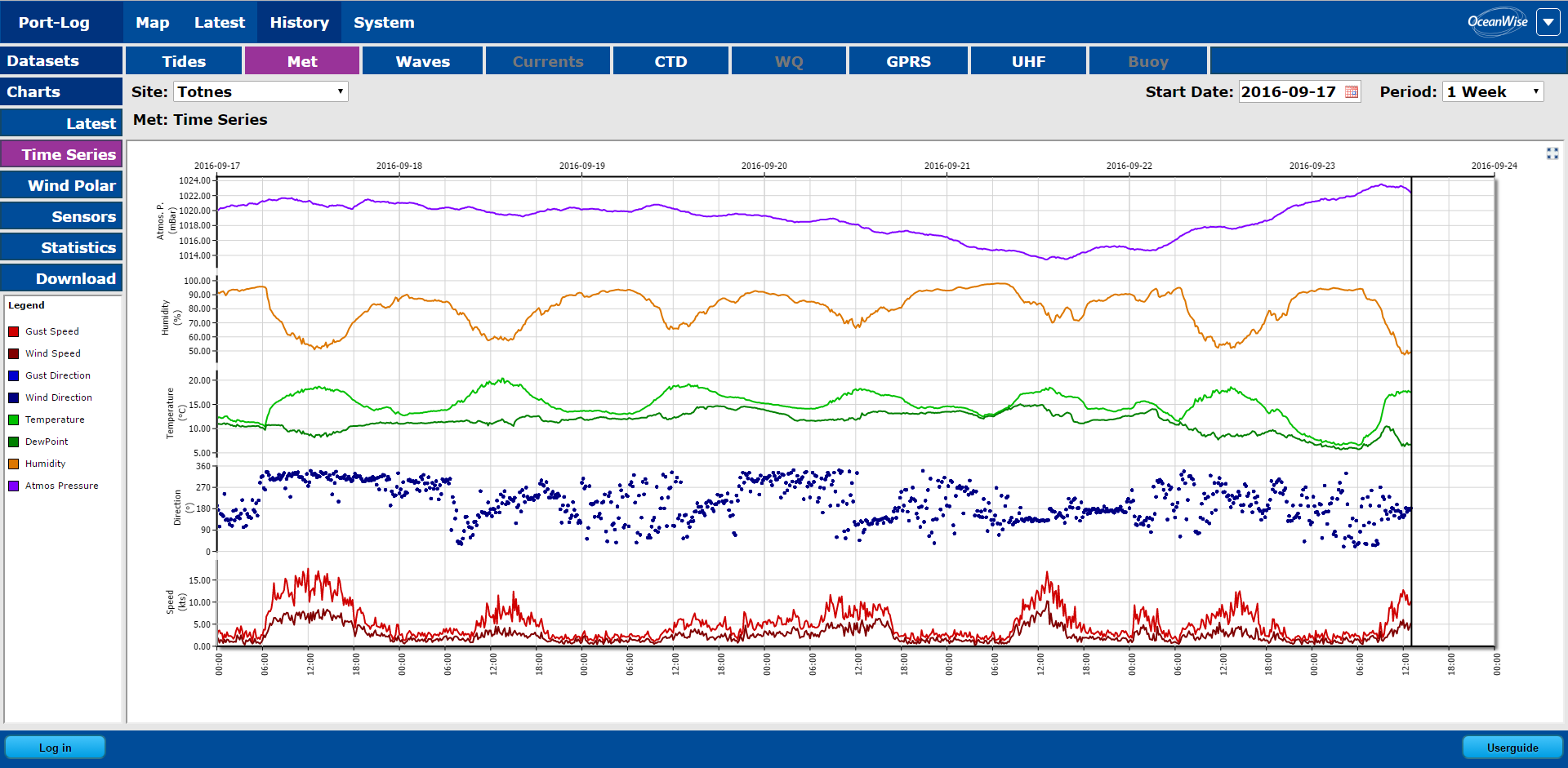Viewport: 1568px width, 768px height.
Task: Toggle the Humidity legend entry
Action: [45, 464]
